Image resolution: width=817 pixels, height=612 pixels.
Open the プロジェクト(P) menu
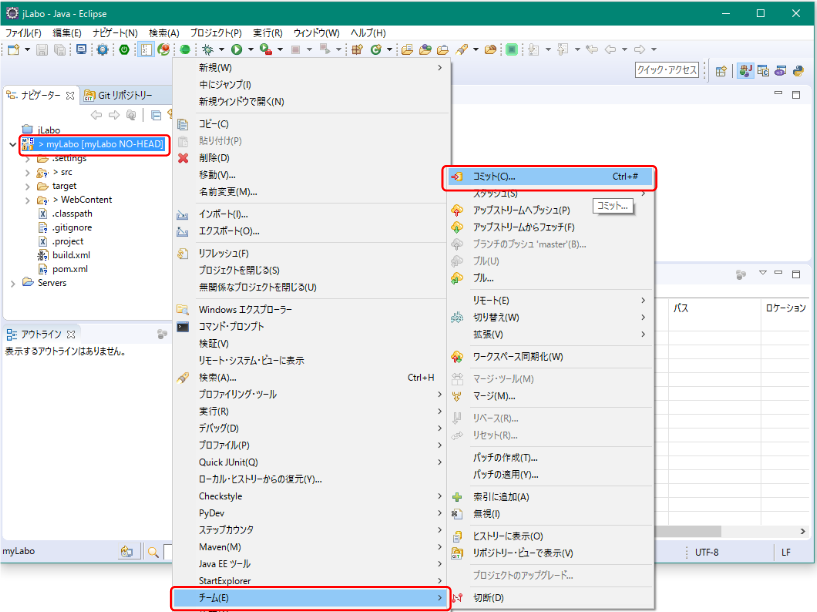point(216,33)
